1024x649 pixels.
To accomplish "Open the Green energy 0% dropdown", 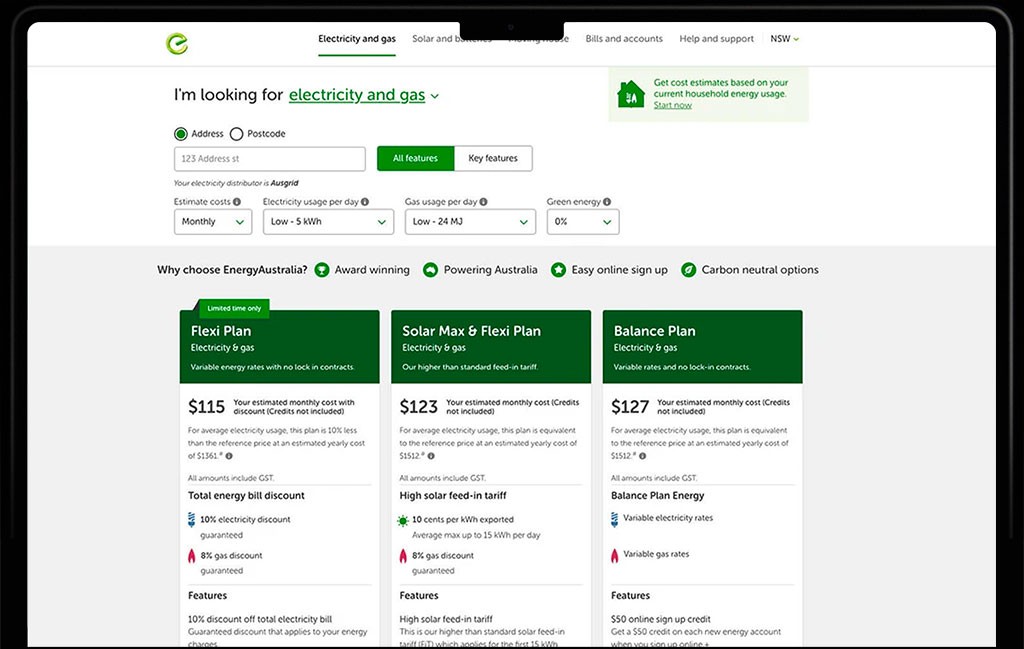I will click(583, 221).
